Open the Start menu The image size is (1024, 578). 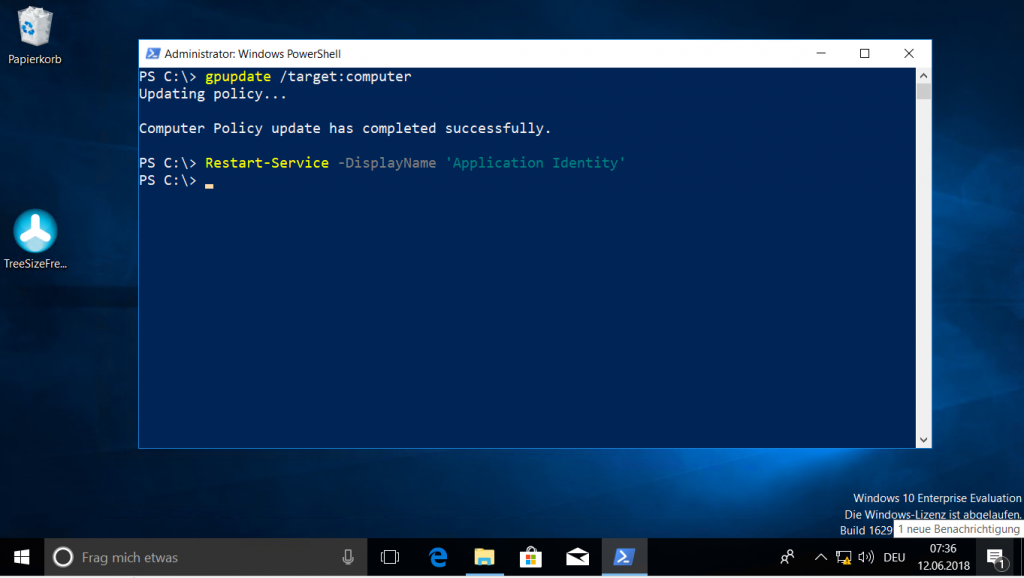(20, 557)
